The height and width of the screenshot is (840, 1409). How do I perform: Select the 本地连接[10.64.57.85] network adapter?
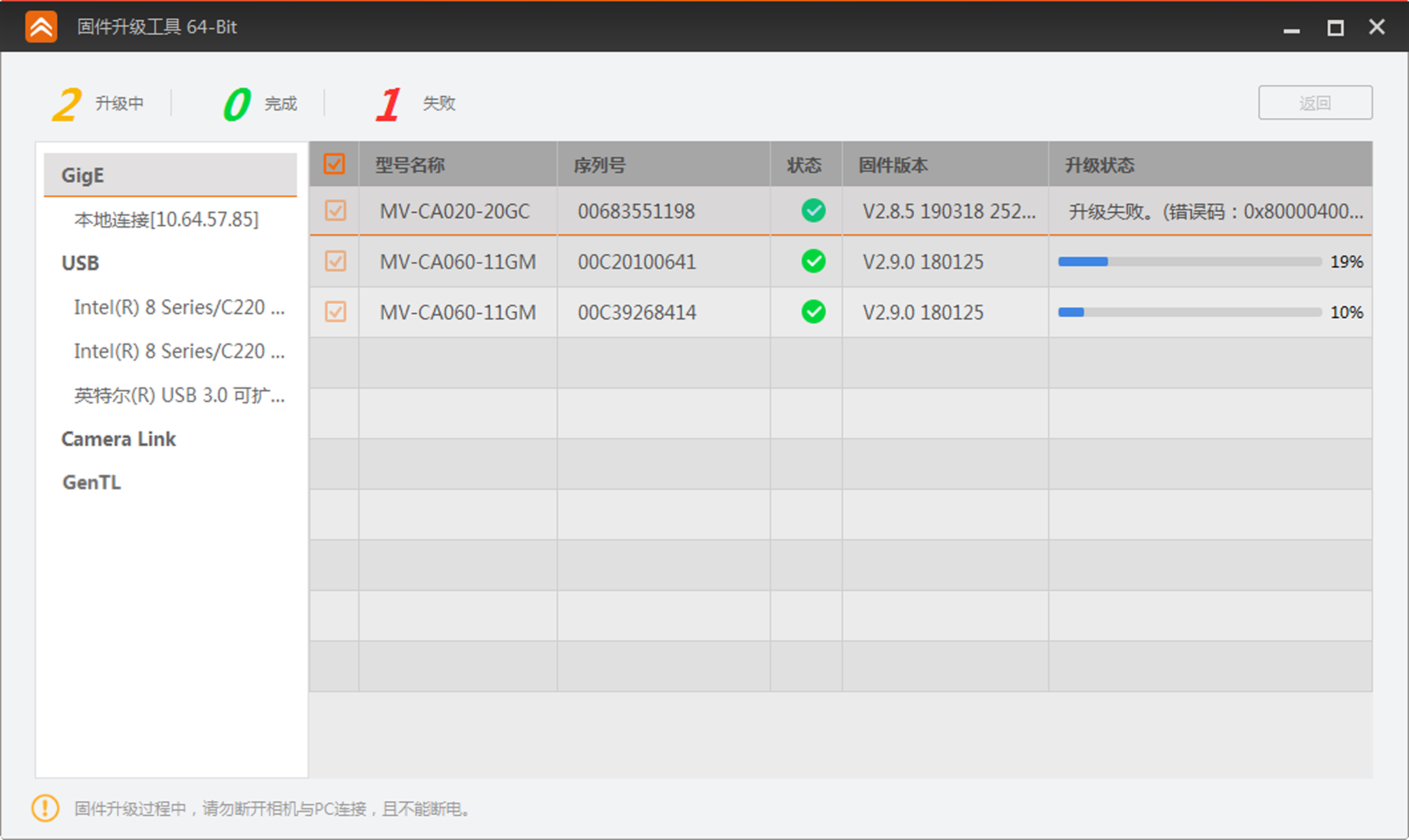(x=166, y=219)
